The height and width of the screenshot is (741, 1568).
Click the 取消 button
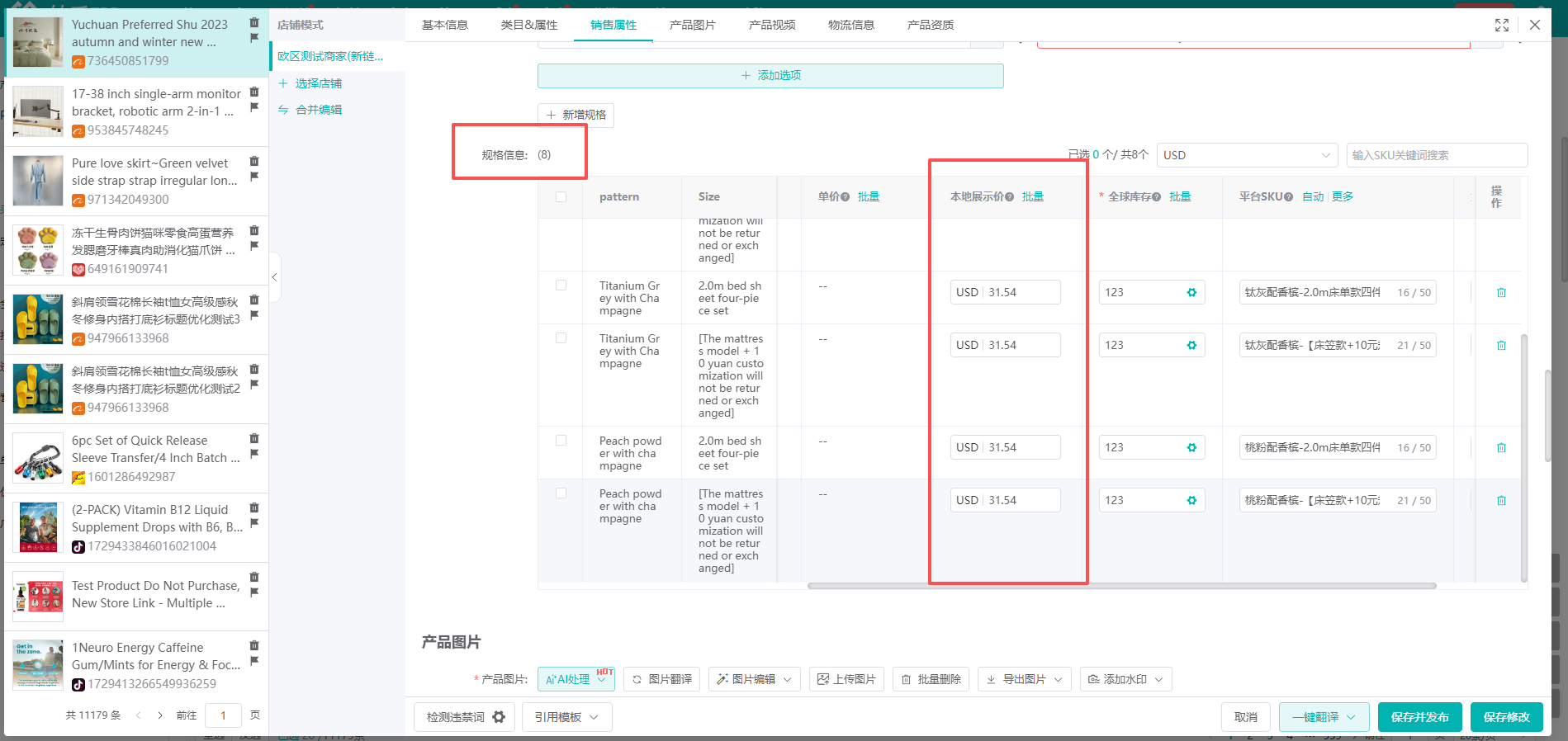pos(1246,717)
